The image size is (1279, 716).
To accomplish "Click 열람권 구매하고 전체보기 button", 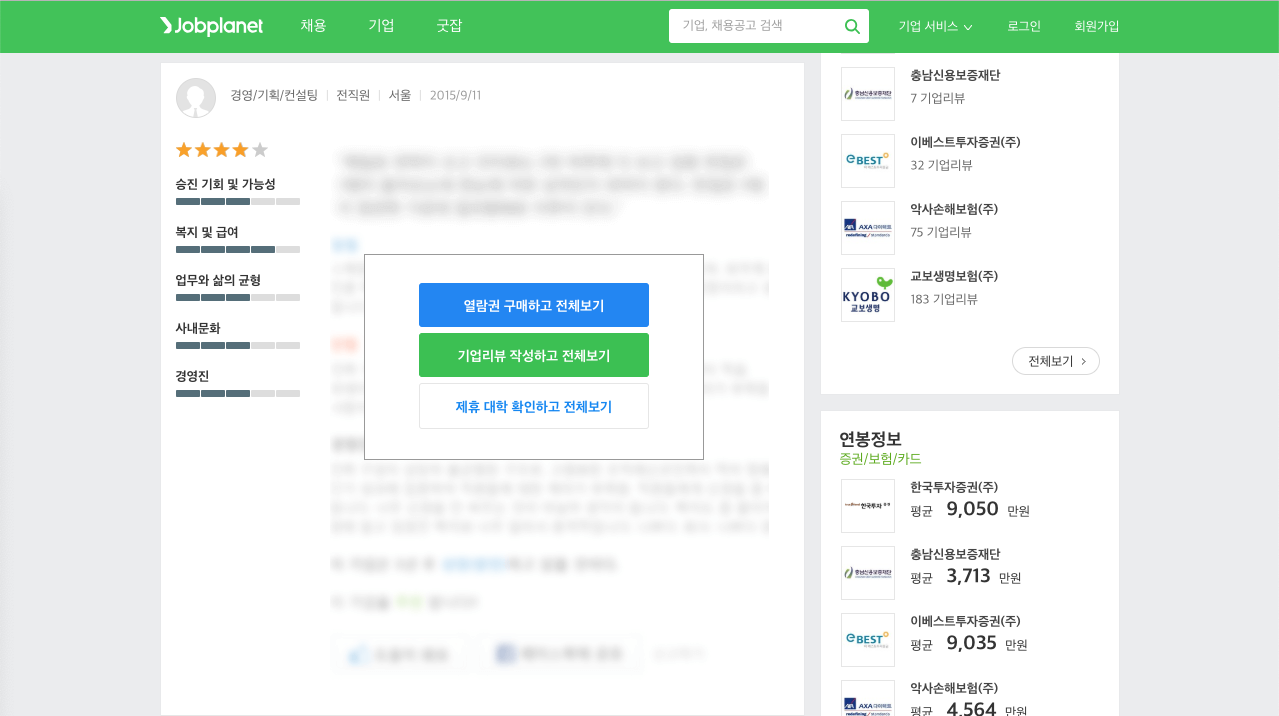I will (x=534, y=305).
